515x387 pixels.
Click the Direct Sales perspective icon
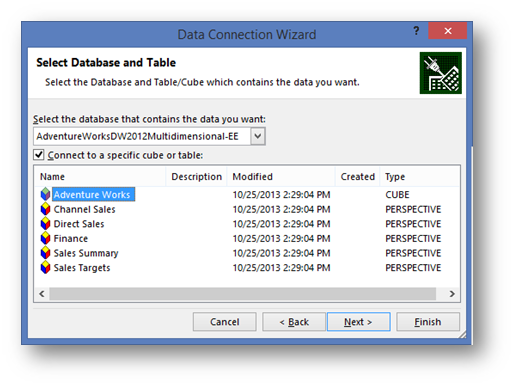[45, 224]
